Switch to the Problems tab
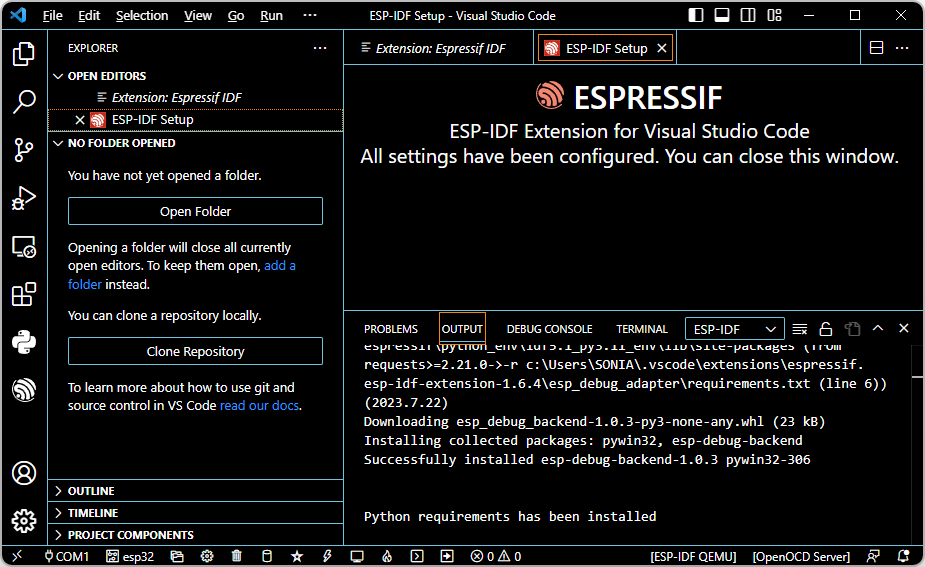Viewport: 925px width, 567px height. pyautogui.click(x=391, y=329)
